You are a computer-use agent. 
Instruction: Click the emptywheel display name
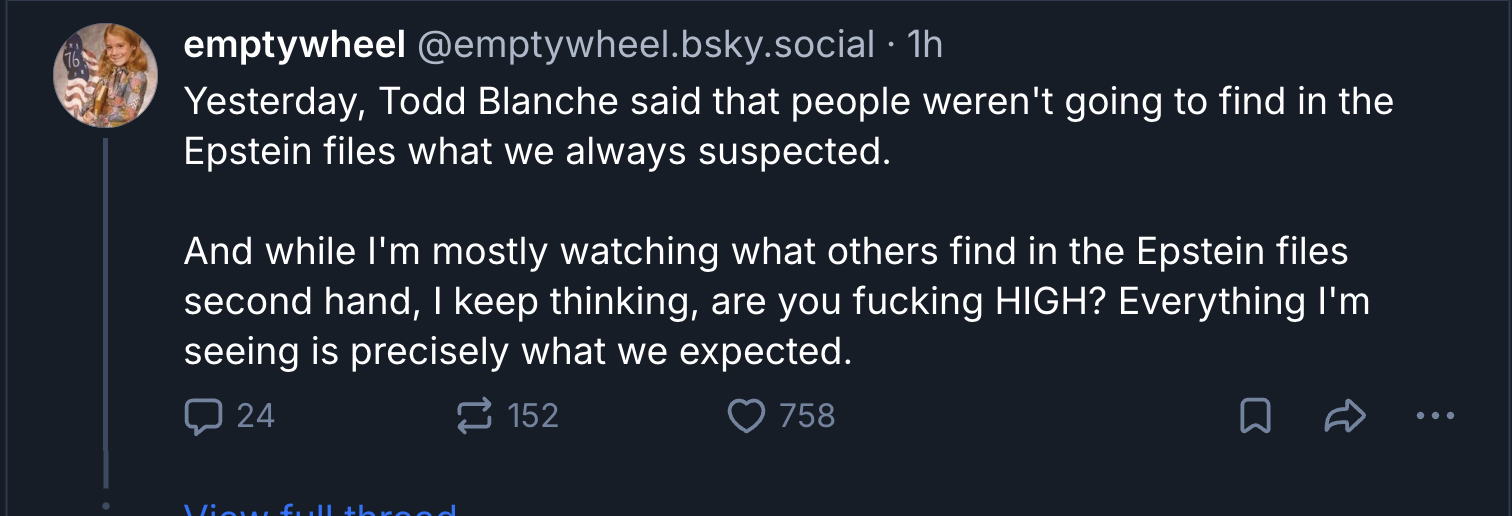(294, 46)
